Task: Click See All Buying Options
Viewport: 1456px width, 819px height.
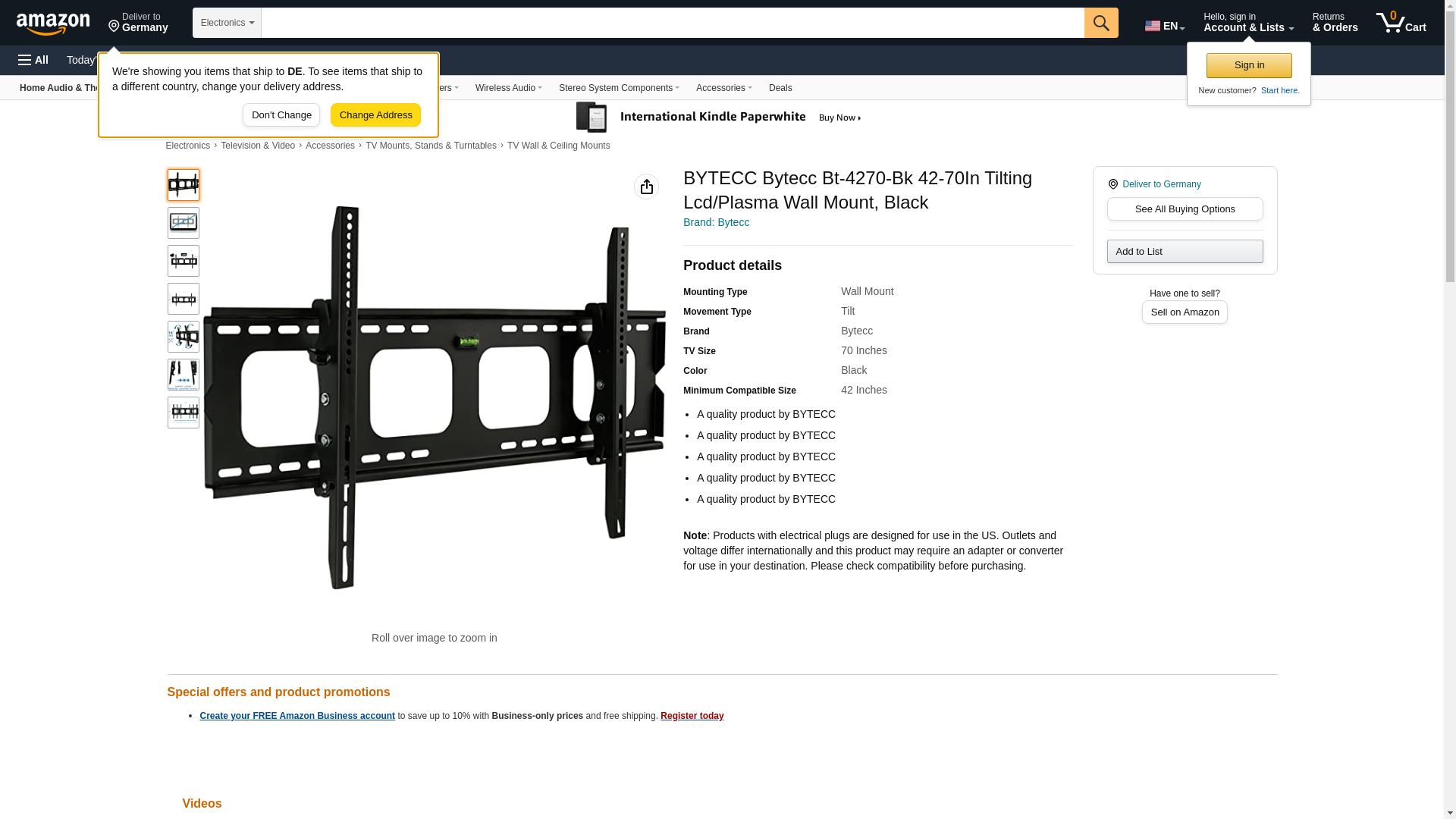Action: point(1185,209)
